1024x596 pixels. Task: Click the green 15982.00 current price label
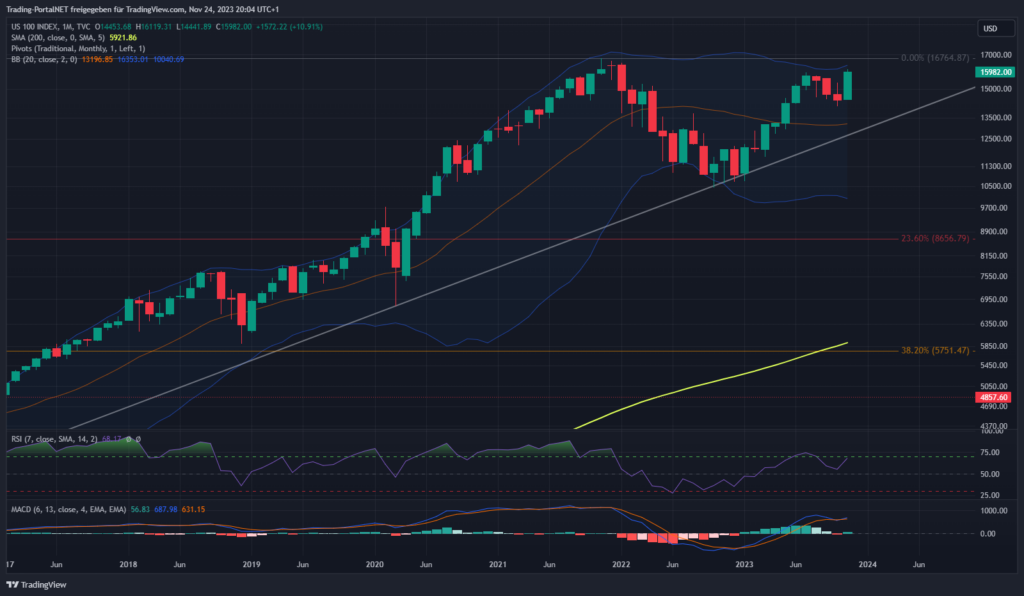point(990,73)
